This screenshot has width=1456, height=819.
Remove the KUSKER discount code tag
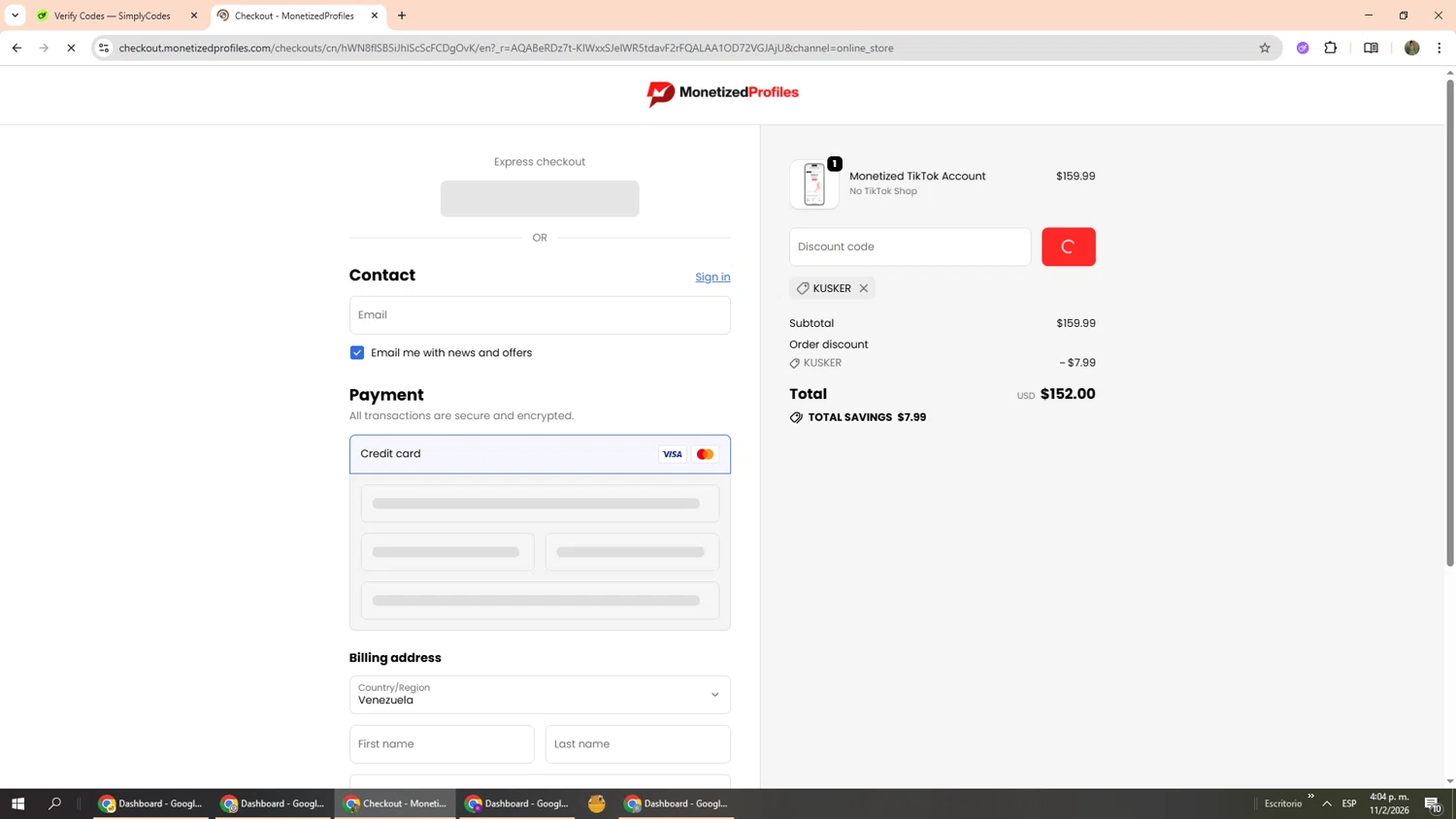pyautogui.click(x=863, y=288)
